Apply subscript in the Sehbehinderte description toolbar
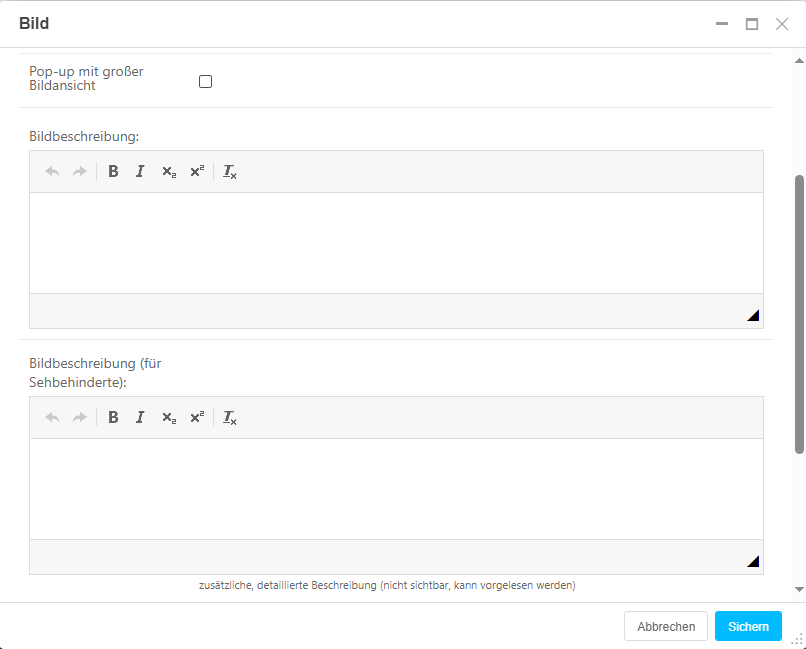The height and width of the screenshot is (649, 806). coord(169,417)
